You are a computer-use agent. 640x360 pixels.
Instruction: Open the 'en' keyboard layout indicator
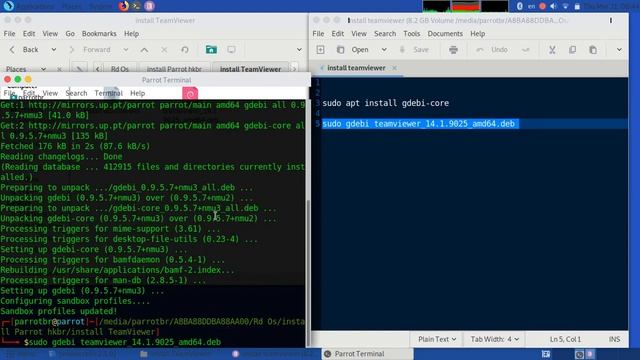coord(531,6)
